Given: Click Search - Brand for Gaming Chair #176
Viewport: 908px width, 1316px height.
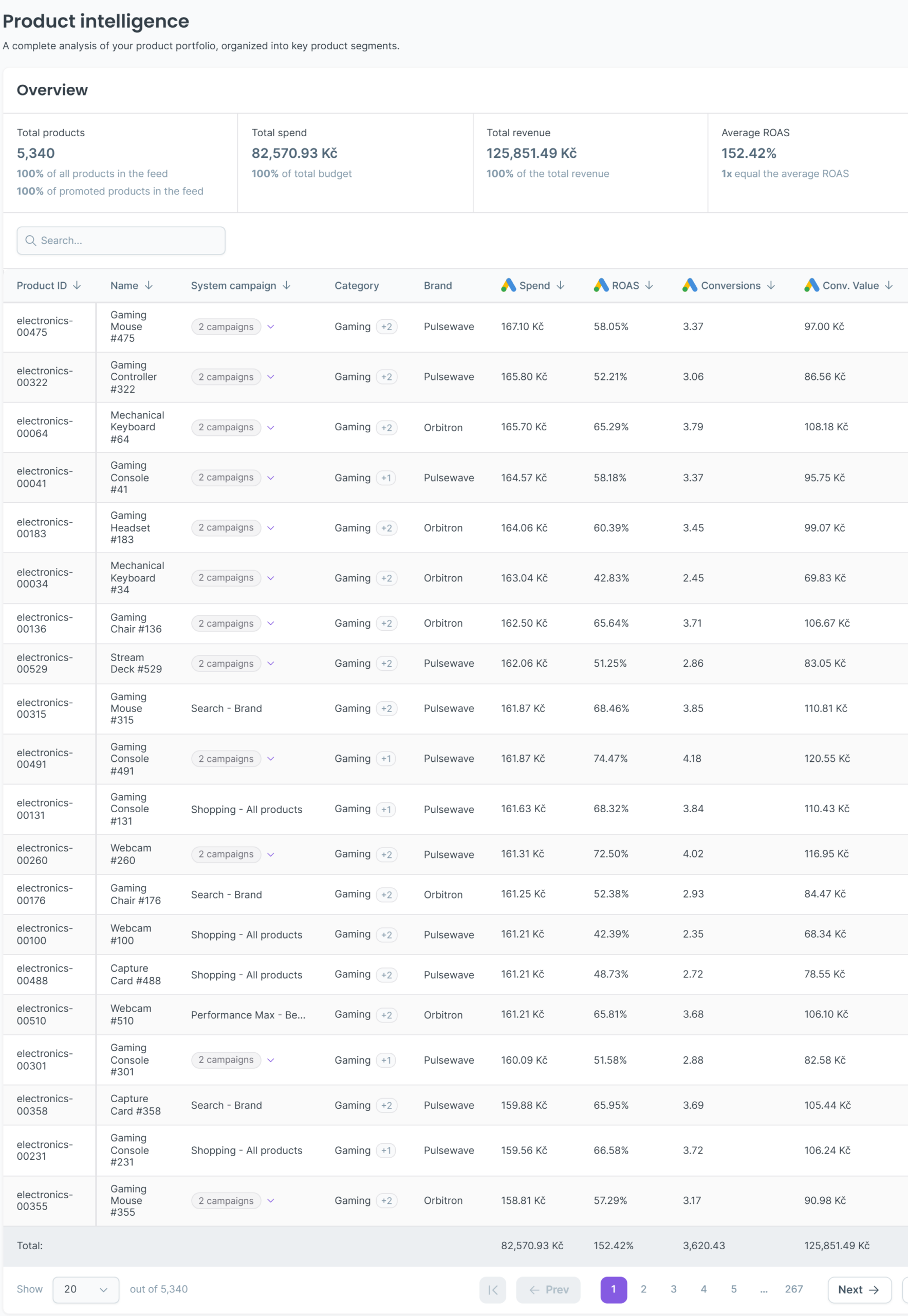Looking at the screenshot, I should [227, 895].
